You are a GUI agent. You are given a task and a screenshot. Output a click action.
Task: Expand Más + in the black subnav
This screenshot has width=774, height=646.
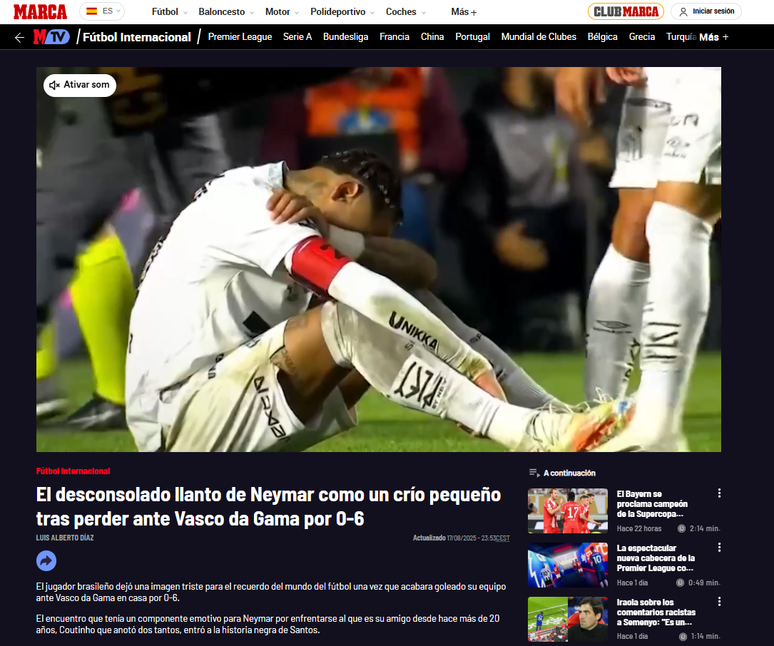714,37
